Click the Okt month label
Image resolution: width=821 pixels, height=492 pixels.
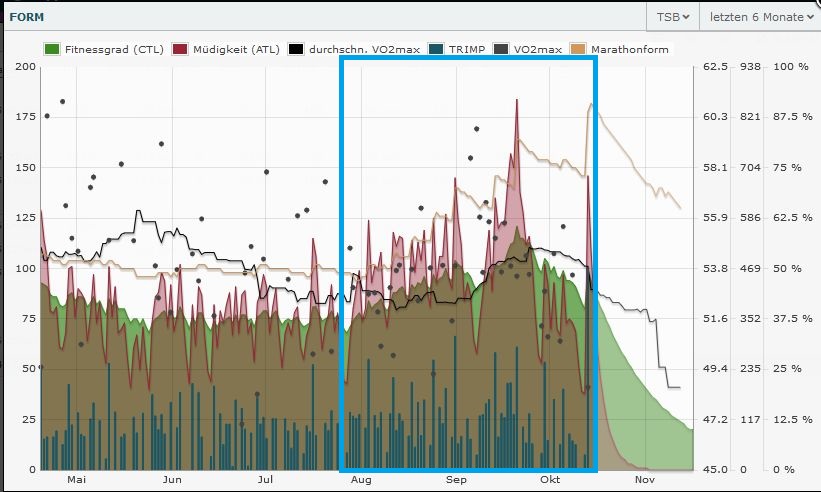550,480
